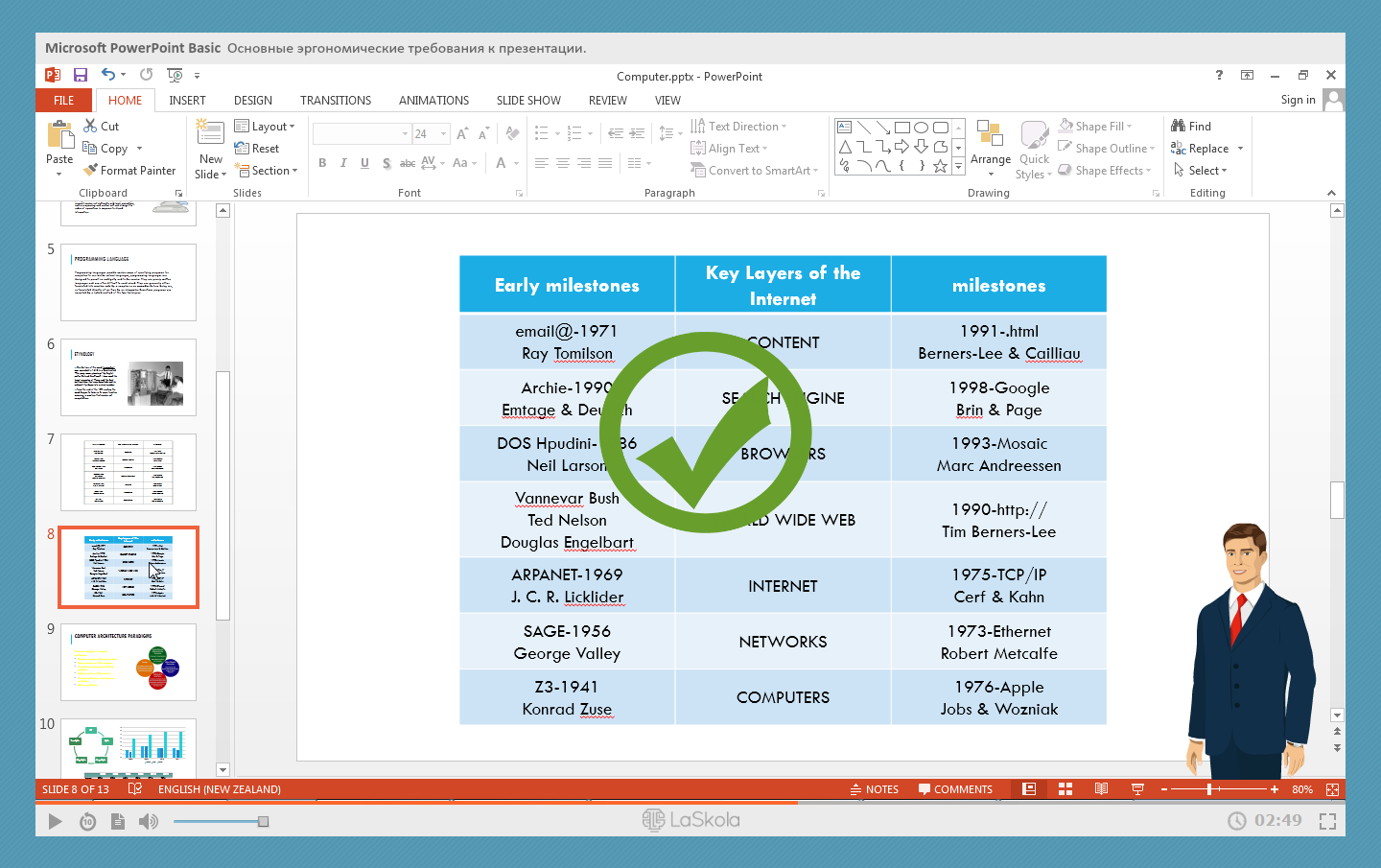Open the DESIGN ribbon tab
This screenshot has width=1381, height=868.
[x=253, y=101]
